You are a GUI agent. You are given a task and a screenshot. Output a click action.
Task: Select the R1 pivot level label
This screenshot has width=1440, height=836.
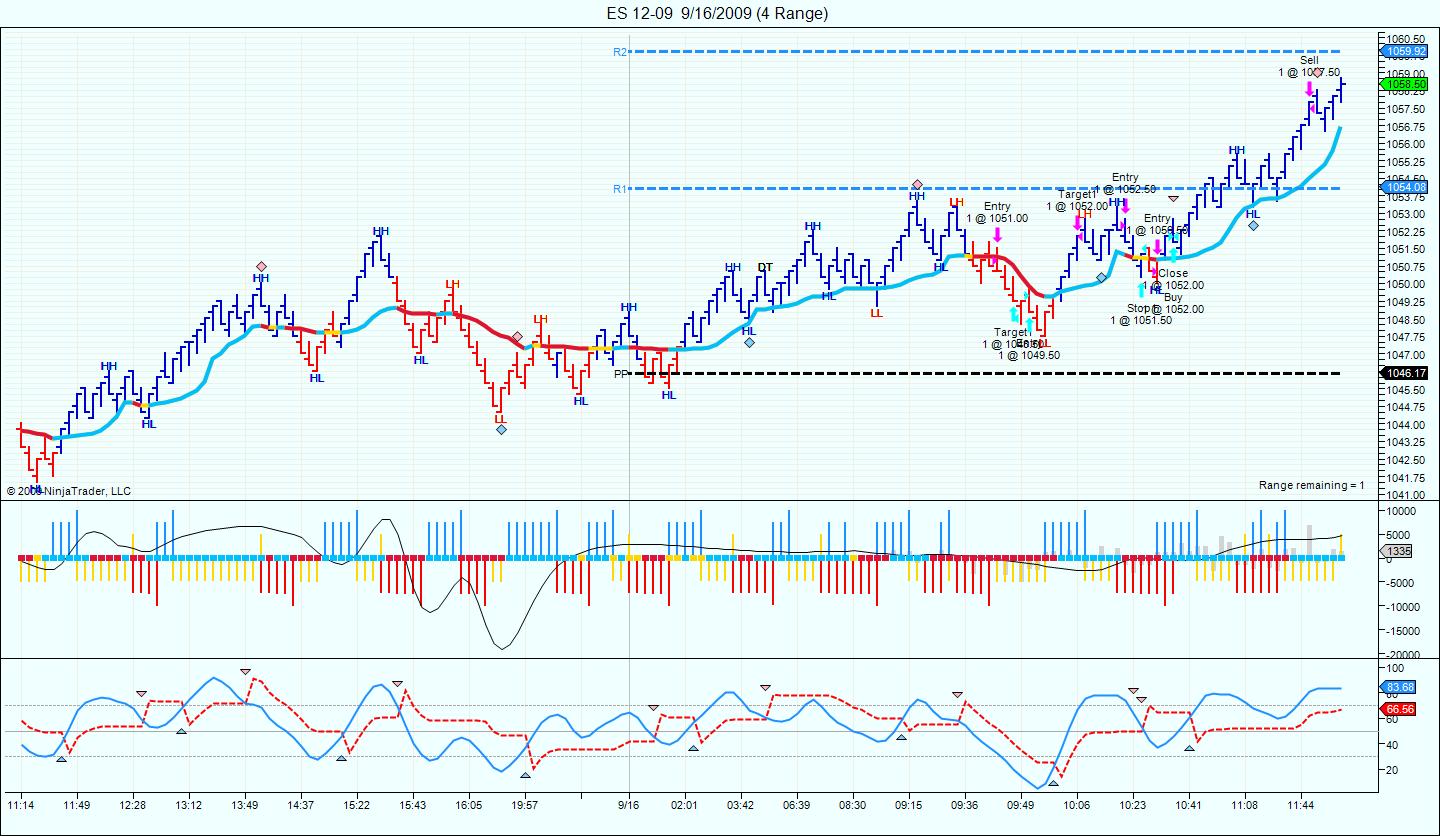[x=620, y=188]
